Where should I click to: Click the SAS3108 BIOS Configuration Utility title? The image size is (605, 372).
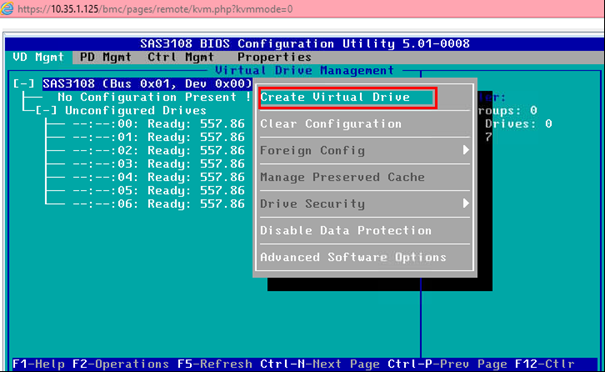tap(305, 44)
